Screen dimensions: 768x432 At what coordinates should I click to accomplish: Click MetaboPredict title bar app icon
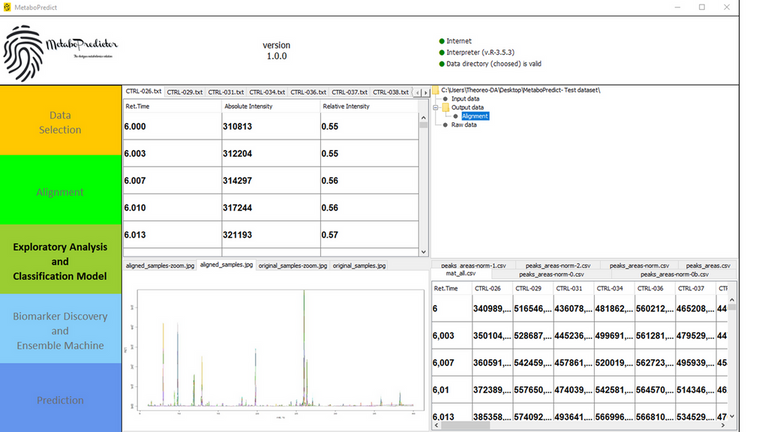click(x=7, y=7)
